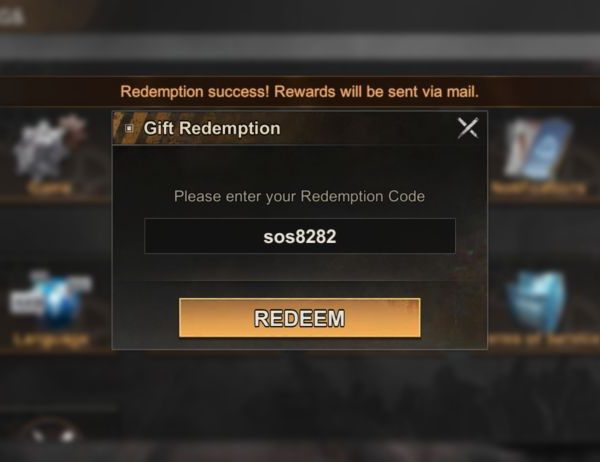
Task: Click the 'Please enter your Redemption Code' prompt
Action: pos(299,196)
